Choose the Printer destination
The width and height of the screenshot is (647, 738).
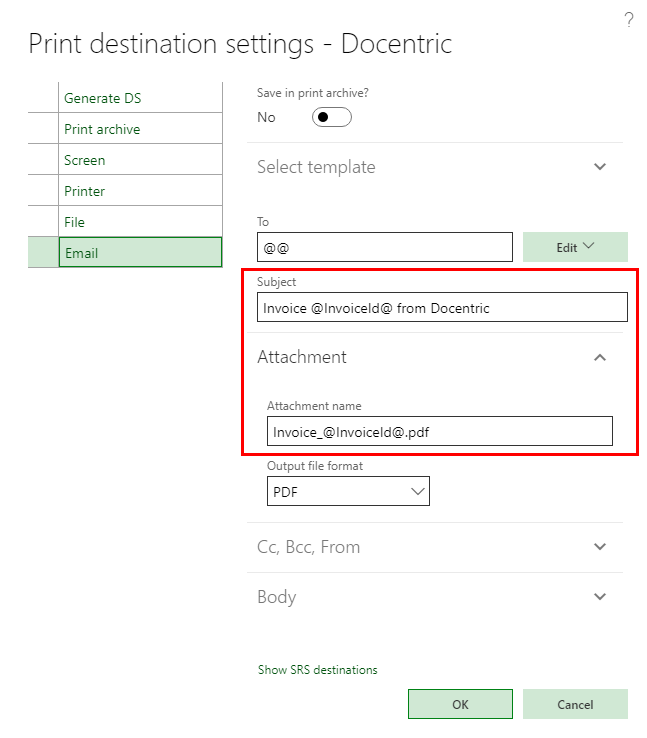pyautogui.click(x=85, y=191)
